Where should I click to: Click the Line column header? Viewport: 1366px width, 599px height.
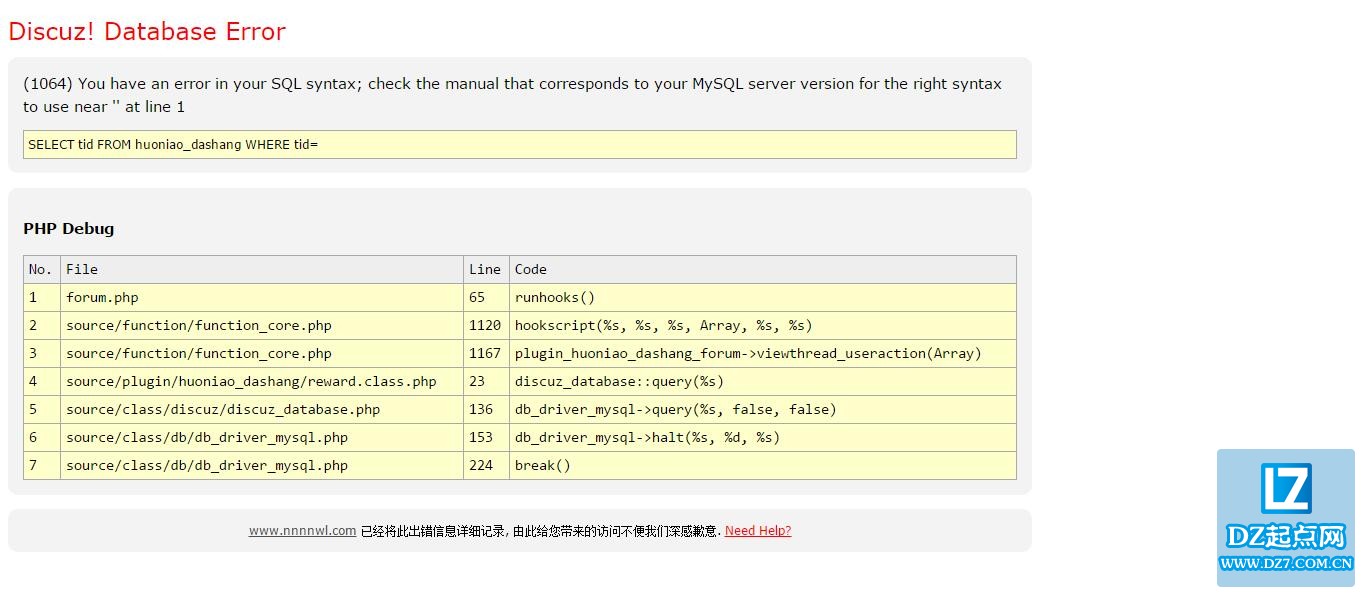pyautogui.click(x=486, y=269)
